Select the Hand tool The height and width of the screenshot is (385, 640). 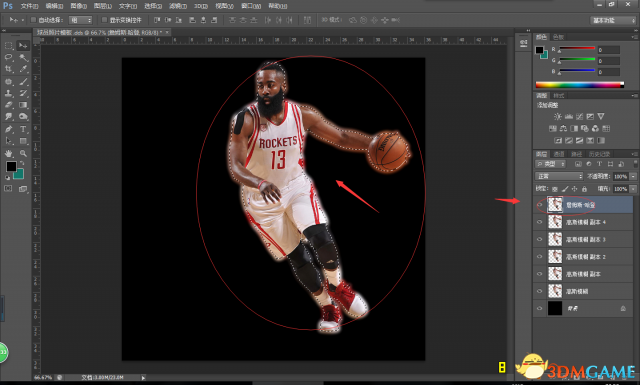click(9, 154)
